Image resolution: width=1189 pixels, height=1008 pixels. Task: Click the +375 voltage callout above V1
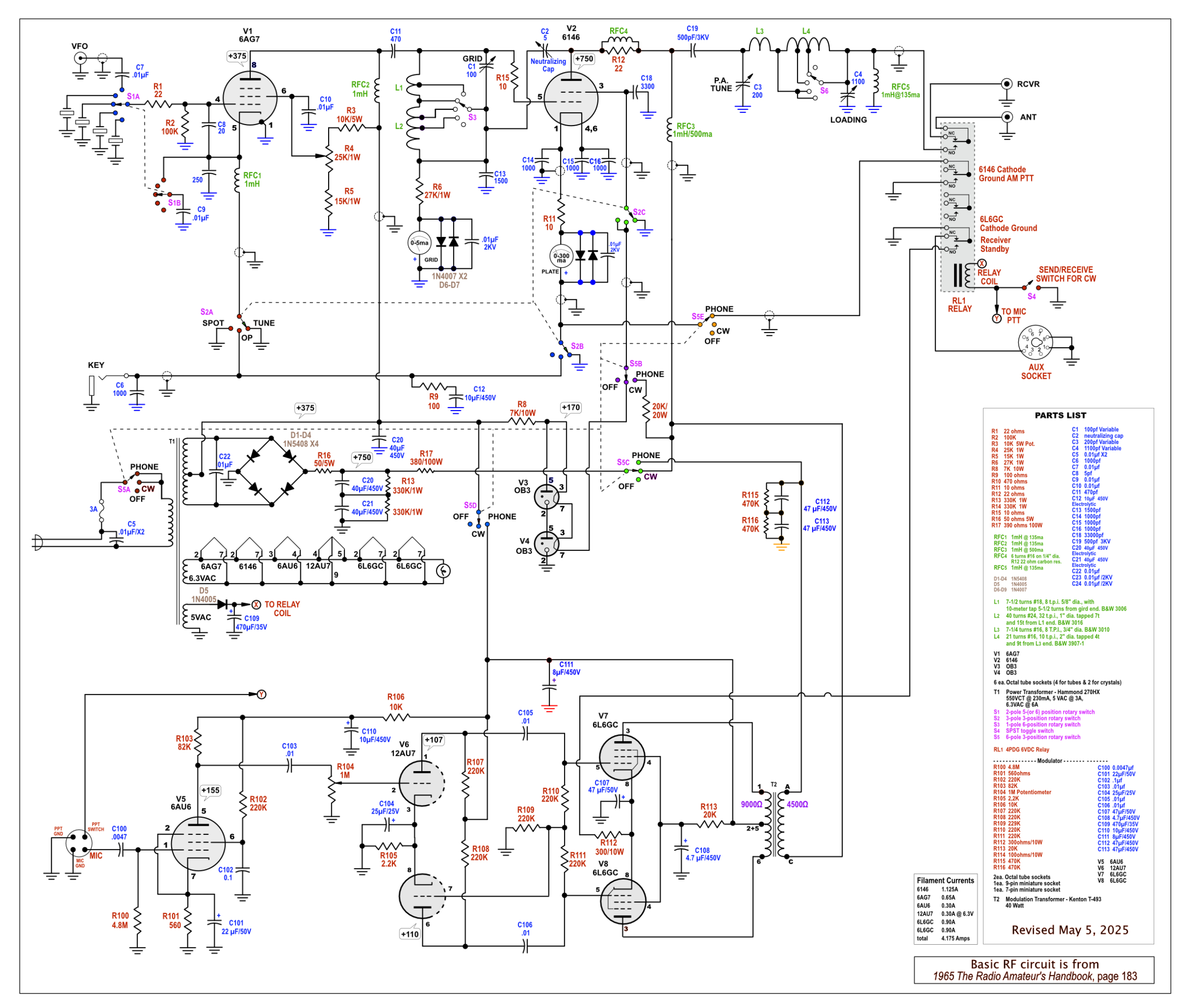coord(238,56)
